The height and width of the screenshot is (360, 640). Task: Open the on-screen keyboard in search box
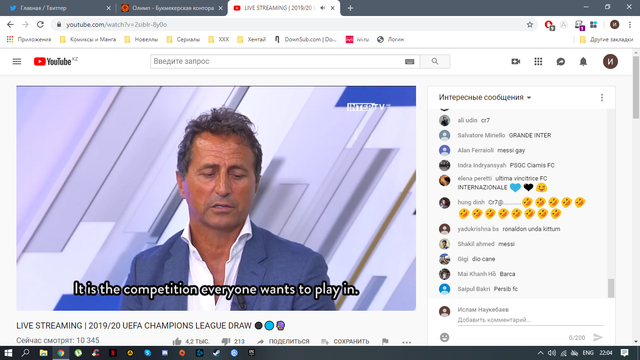[409, 62]
